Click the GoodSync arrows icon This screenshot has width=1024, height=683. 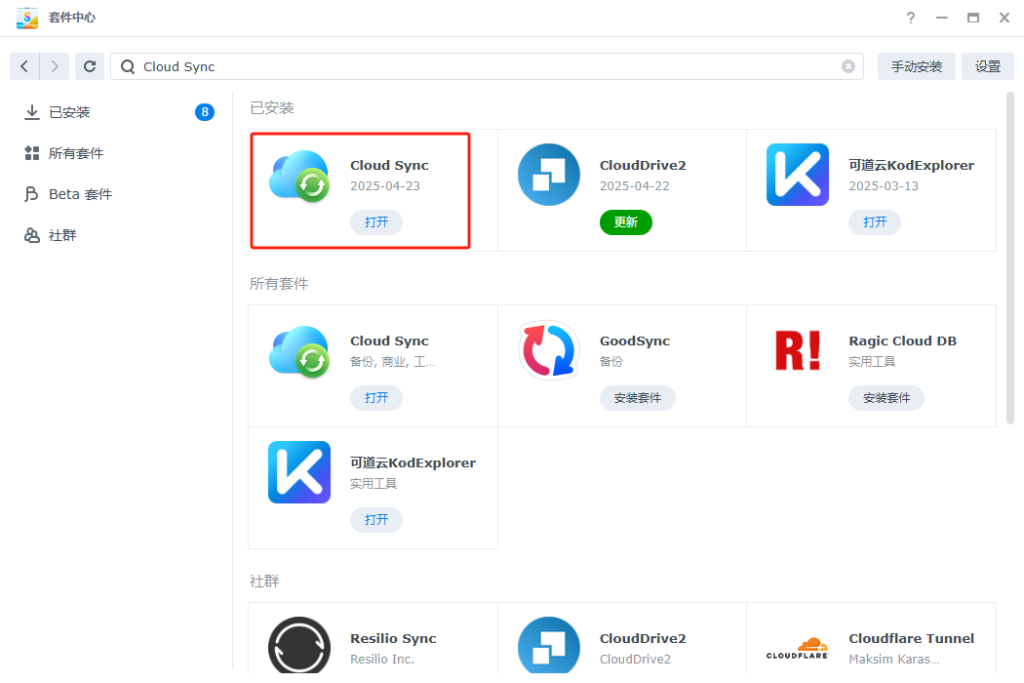[549, 351]
